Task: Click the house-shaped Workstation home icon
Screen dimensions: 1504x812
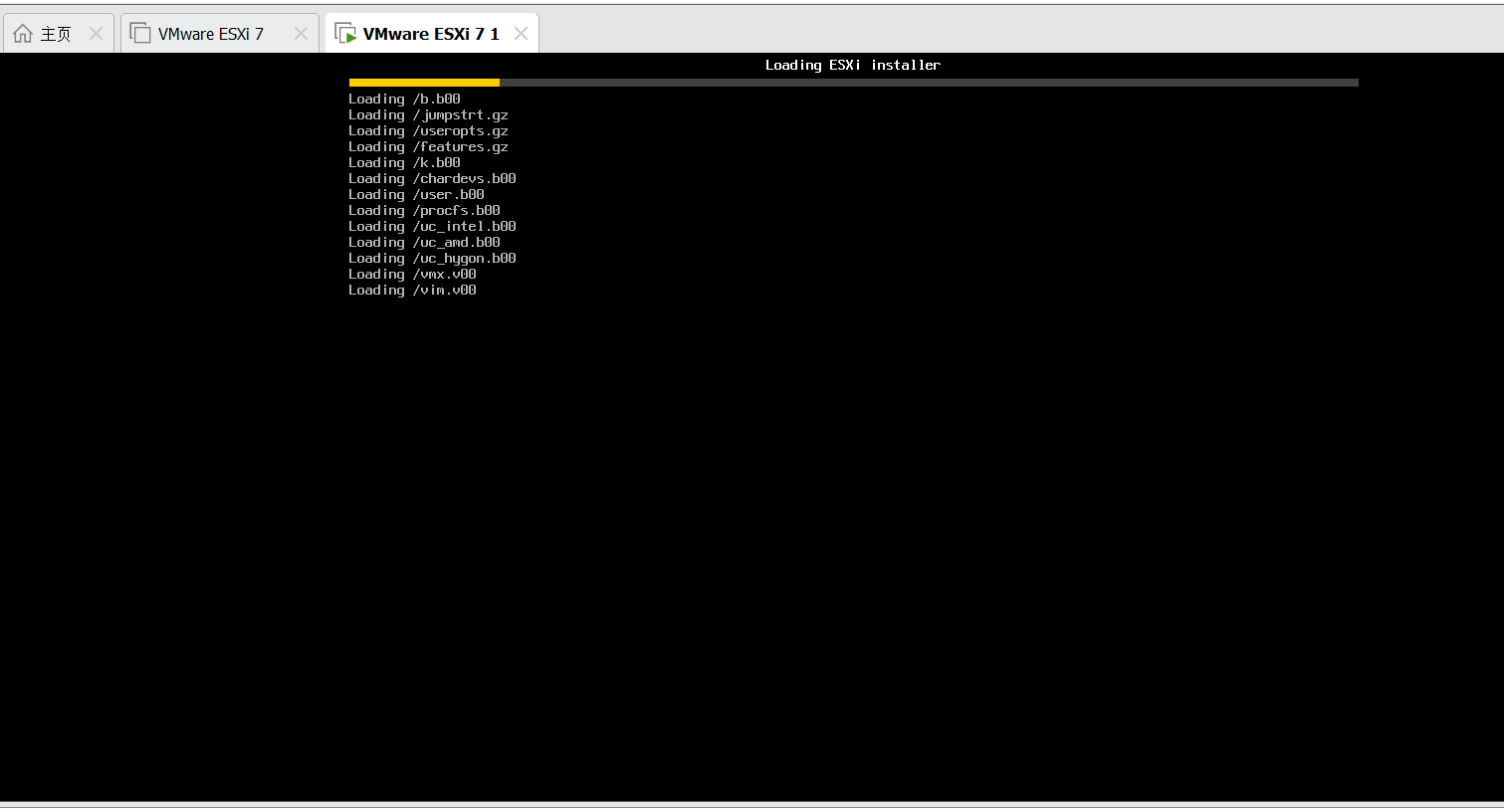Action: (x=22, y=32)
